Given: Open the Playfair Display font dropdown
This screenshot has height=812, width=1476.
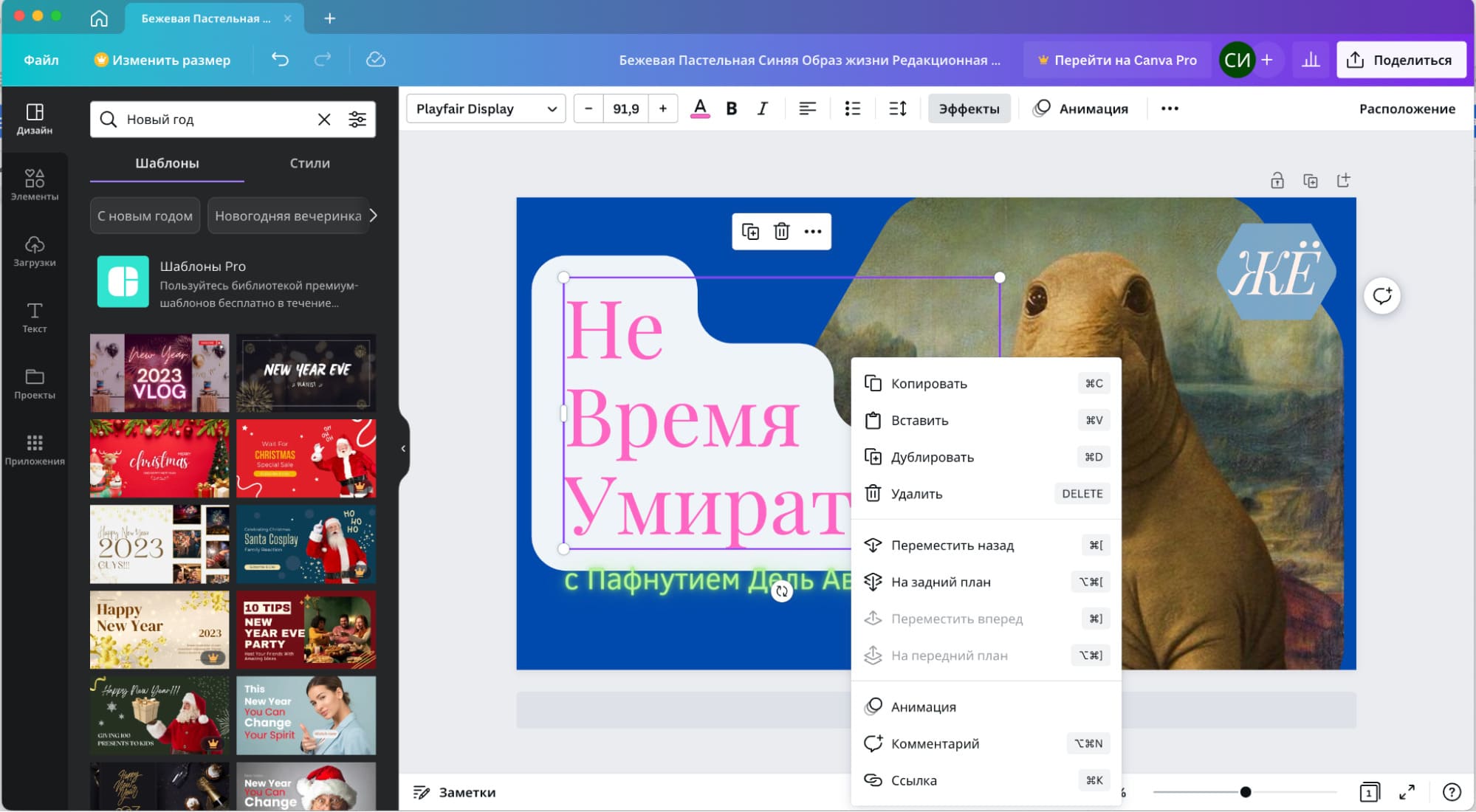Looking at the screenshot, I should click(486, 109).
